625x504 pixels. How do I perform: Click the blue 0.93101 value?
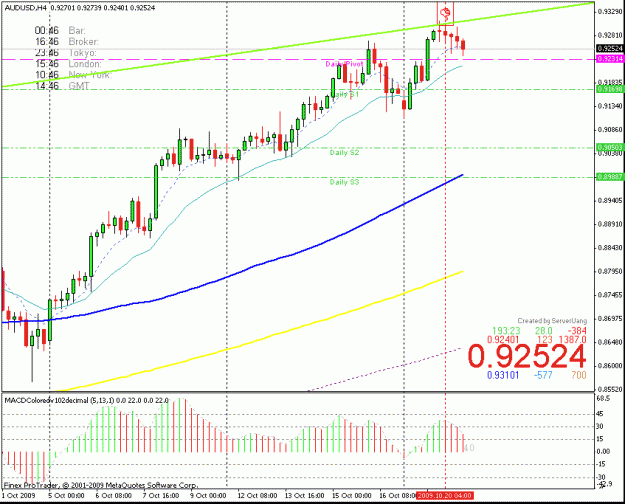pos(503,375)
